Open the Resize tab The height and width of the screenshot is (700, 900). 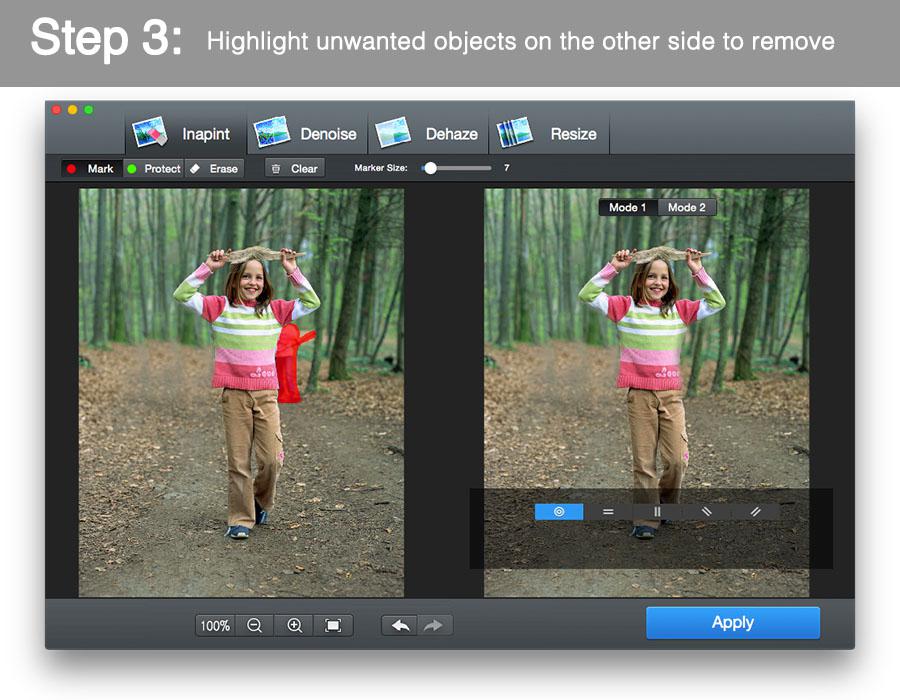[x=549, y=134]
